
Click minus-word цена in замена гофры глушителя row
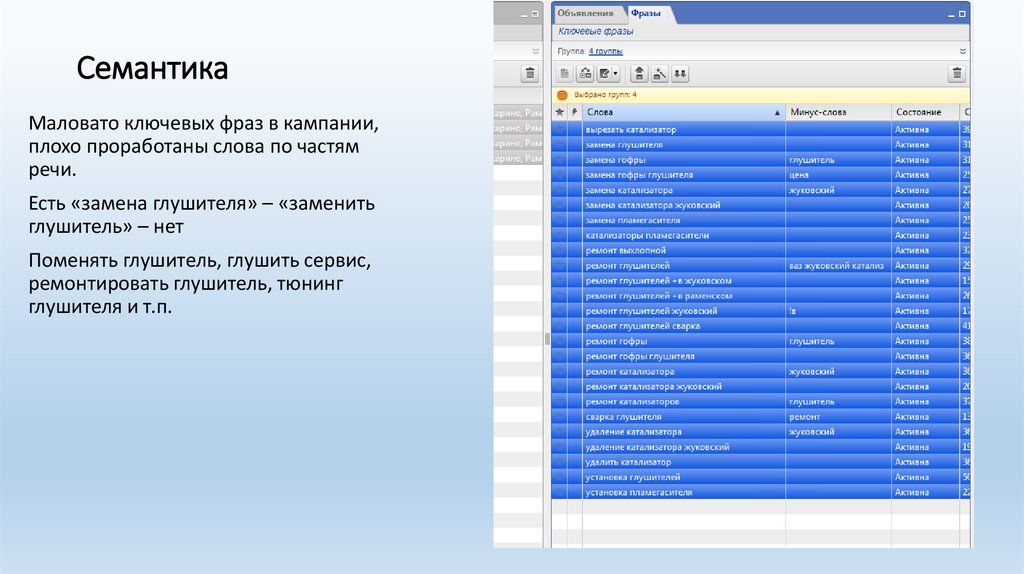tap(799, 175)
